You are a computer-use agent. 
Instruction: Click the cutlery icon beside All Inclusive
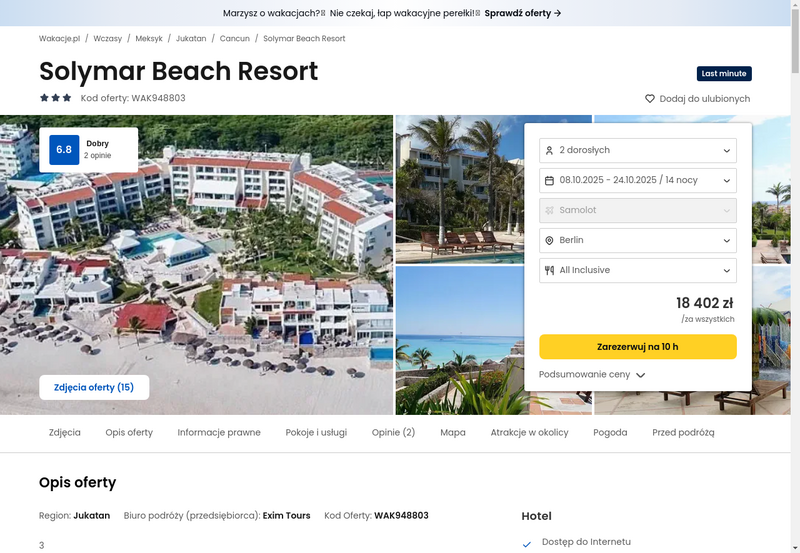tap(549, 270)
